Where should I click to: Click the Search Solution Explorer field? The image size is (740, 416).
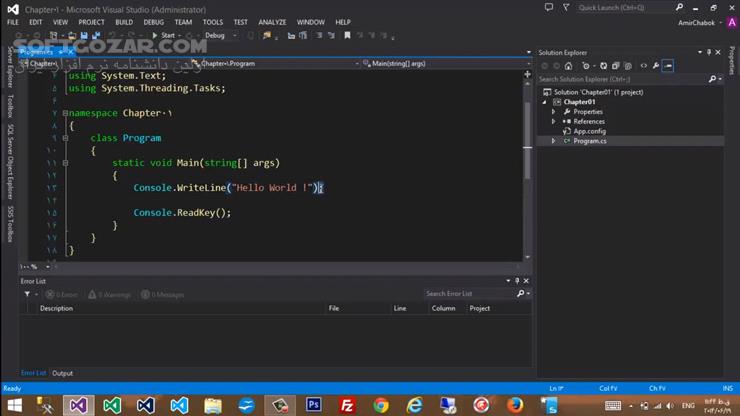click(622, 79)
